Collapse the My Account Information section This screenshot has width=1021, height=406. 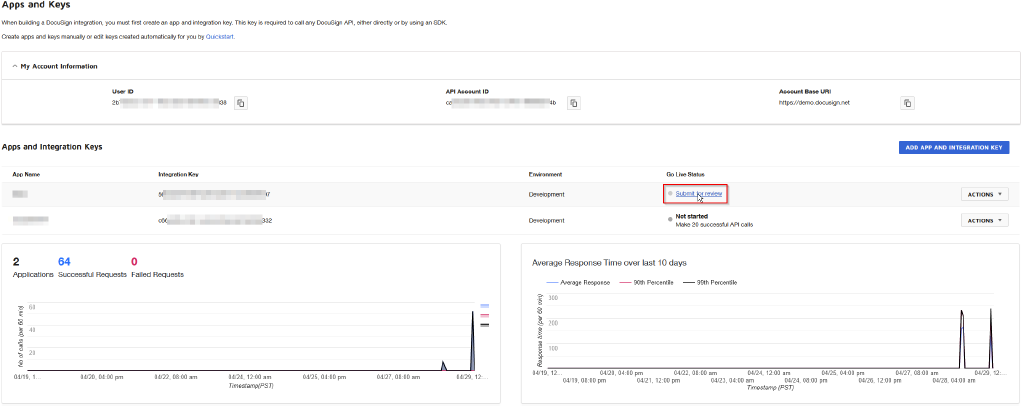tap(14, 66)
